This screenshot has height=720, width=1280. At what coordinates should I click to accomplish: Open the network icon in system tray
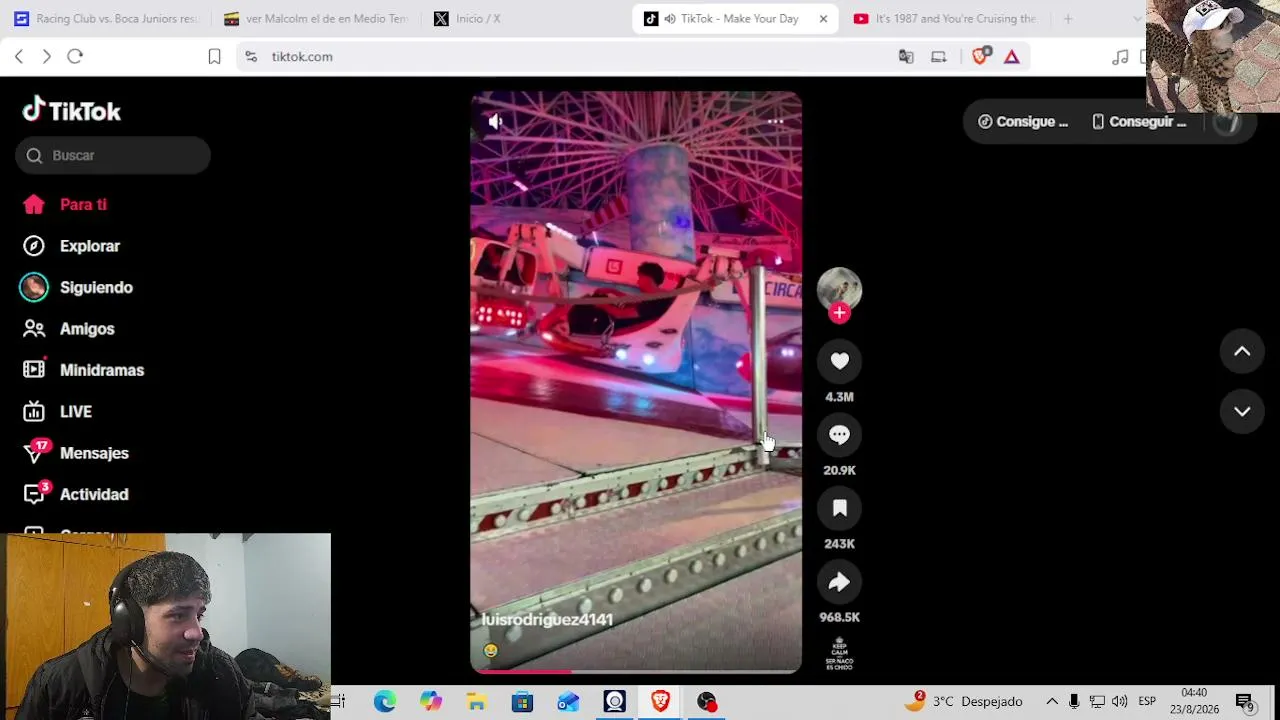point(1097,702)
